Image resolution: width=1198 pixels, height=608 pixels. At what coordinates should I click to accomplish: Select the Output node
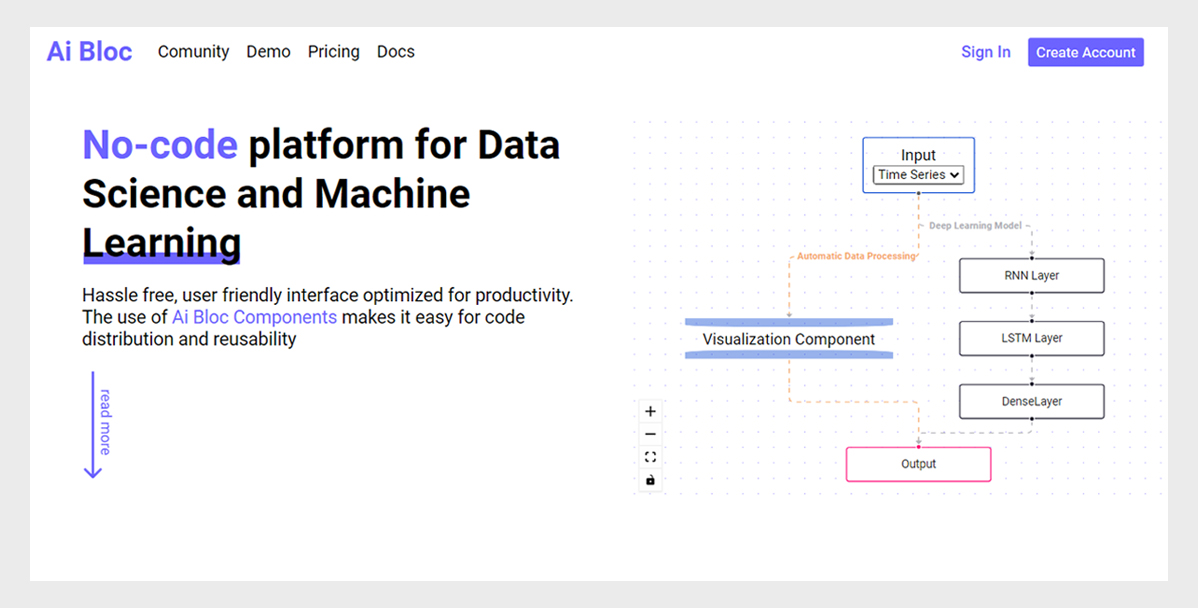(x=918, y=464)
